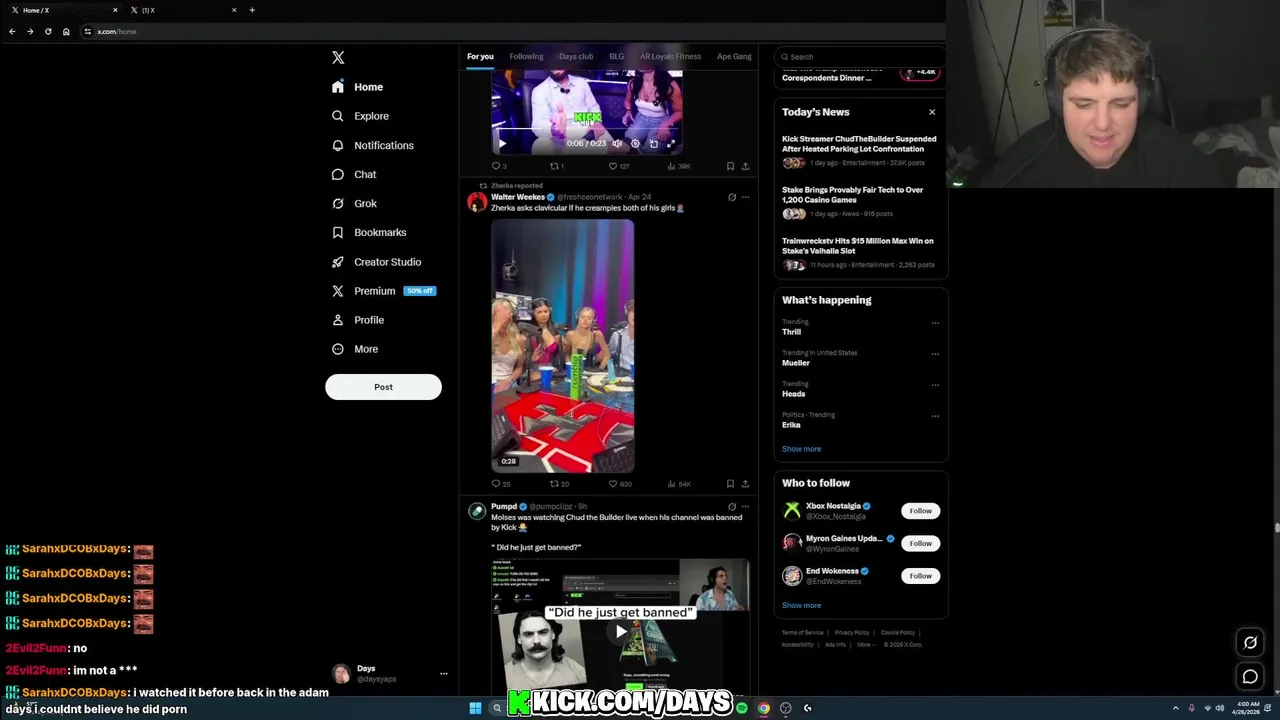Open the X logo home link
The image size is (1280, 720).
[x=338, y=58]
